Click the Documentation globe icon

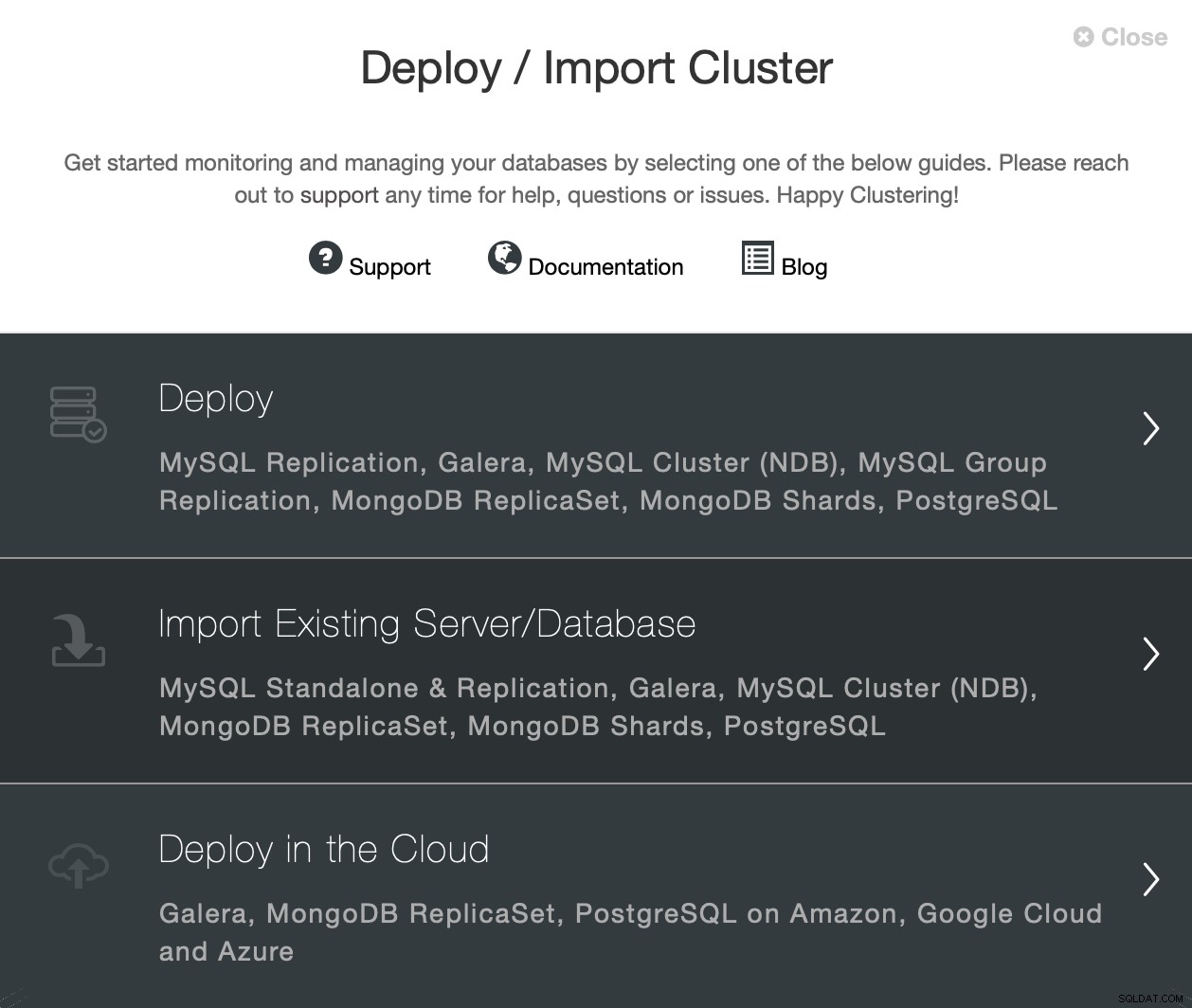[x=504, y=258]
